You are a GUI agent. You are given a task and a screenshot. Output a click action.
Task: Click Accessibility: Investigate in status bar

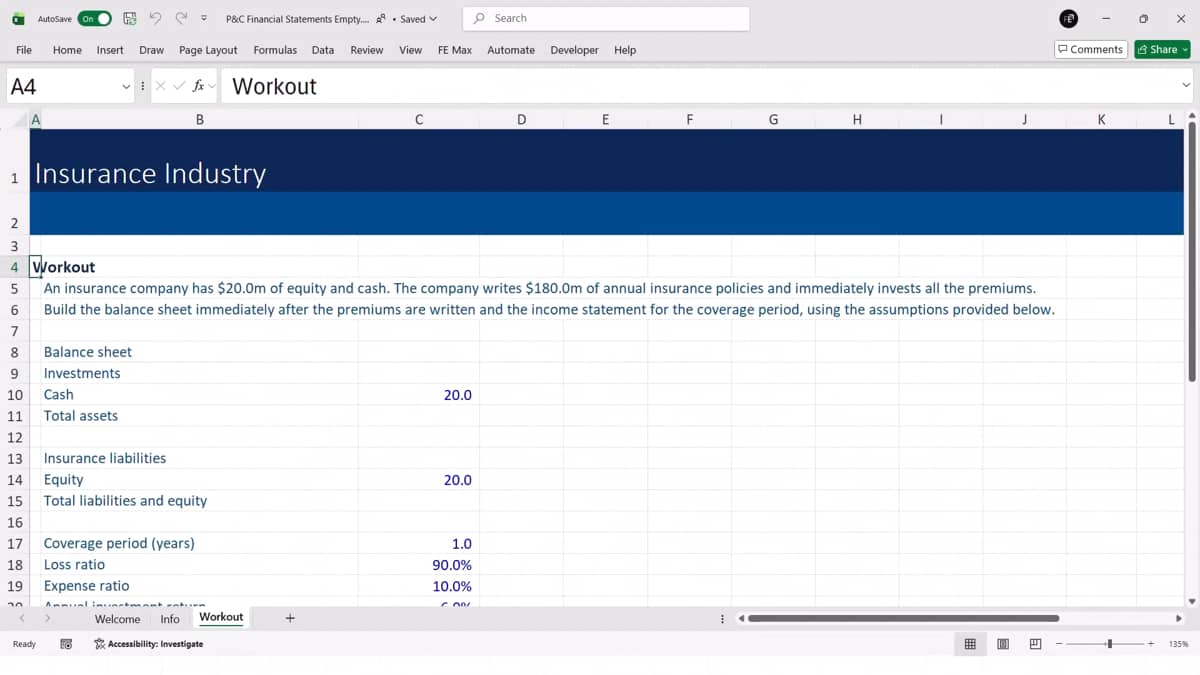point(149,644)
